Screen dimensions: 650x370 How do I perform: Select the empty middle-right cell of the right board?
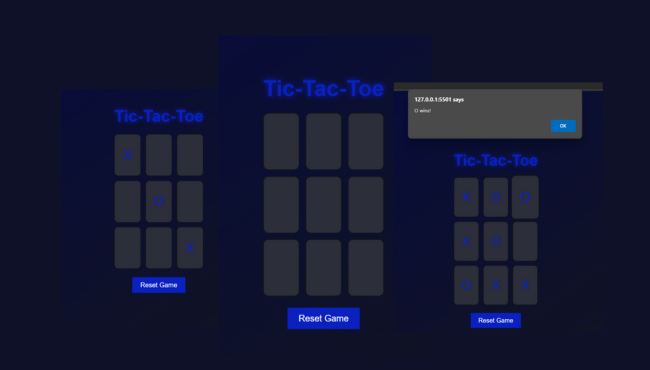pos(525,241)
